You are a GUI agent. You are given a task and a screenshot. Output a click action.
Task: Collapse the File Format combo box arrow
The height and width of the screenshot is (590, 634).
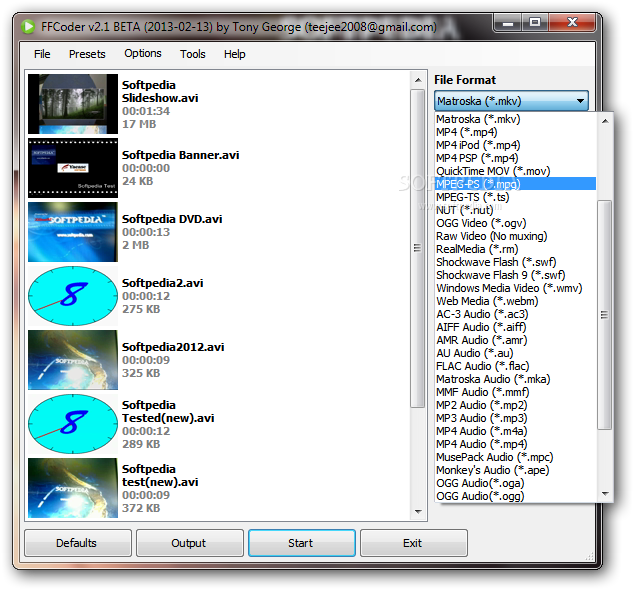(580, 101)
